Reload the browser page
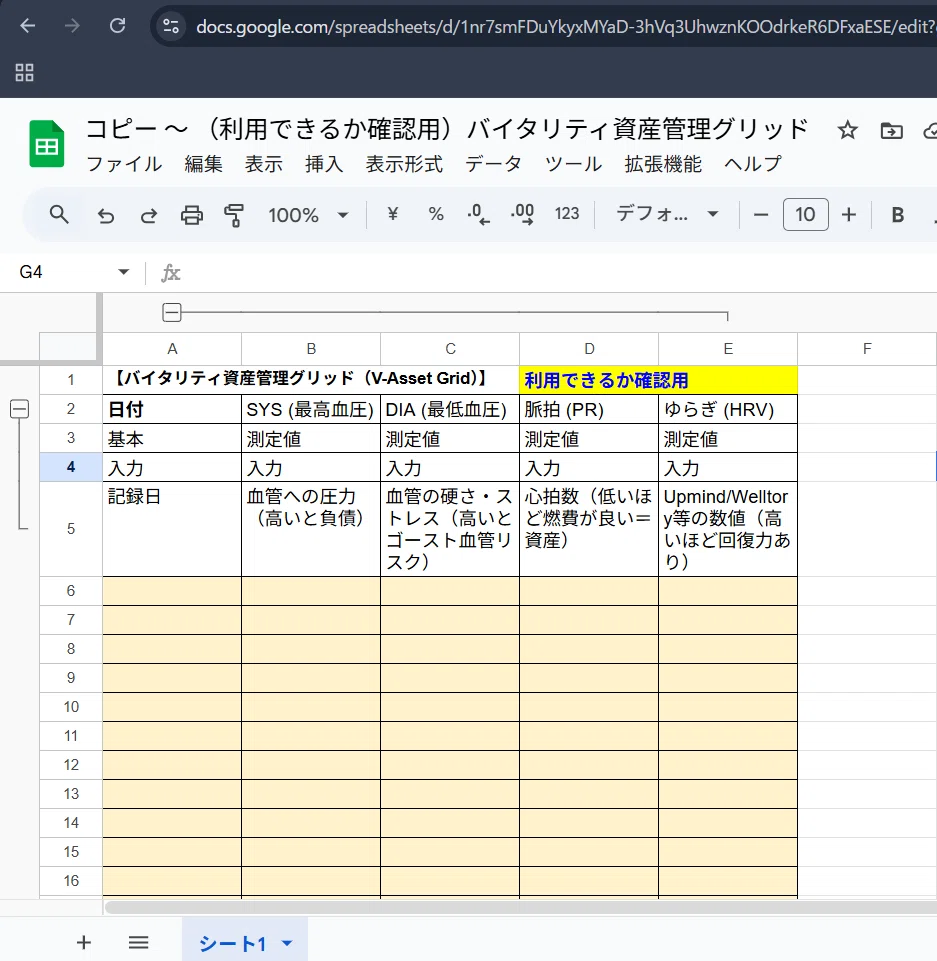Screen dimensions: 937x961 pyautogui.click(x=117, y=26)
